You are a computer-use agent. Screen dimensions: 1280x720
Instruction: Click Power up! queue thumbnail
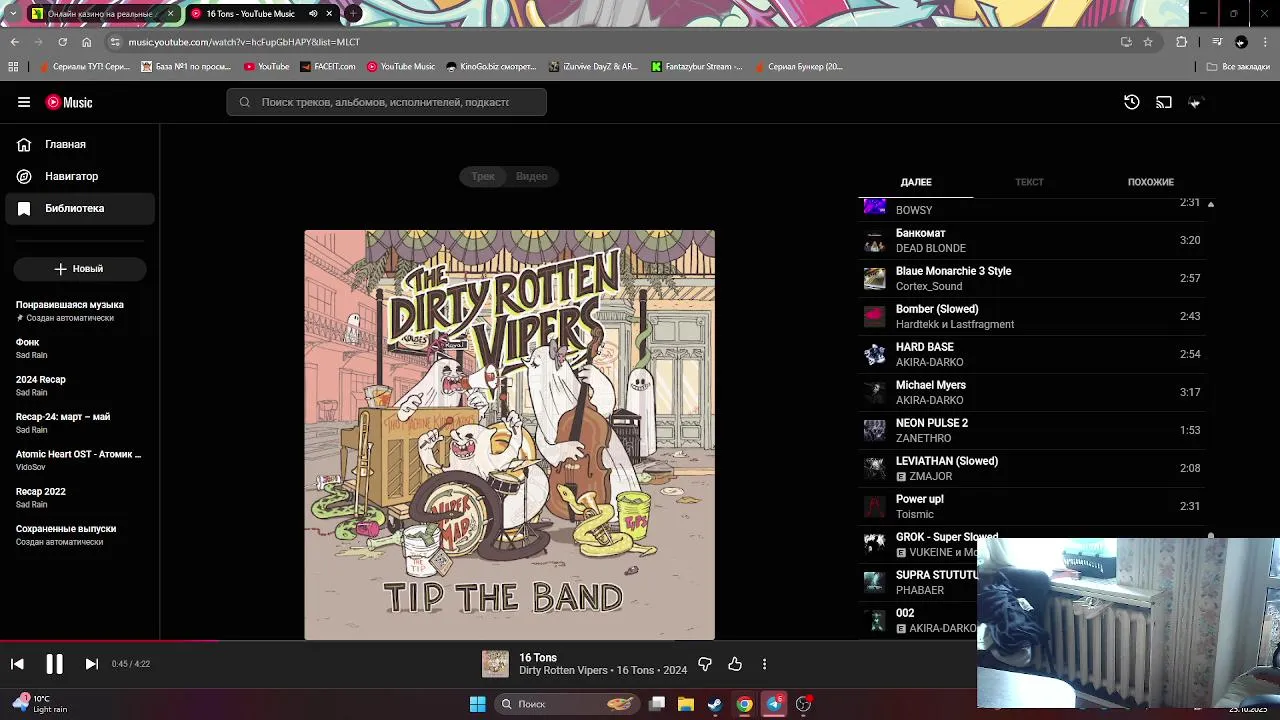(x=875, y=506)
